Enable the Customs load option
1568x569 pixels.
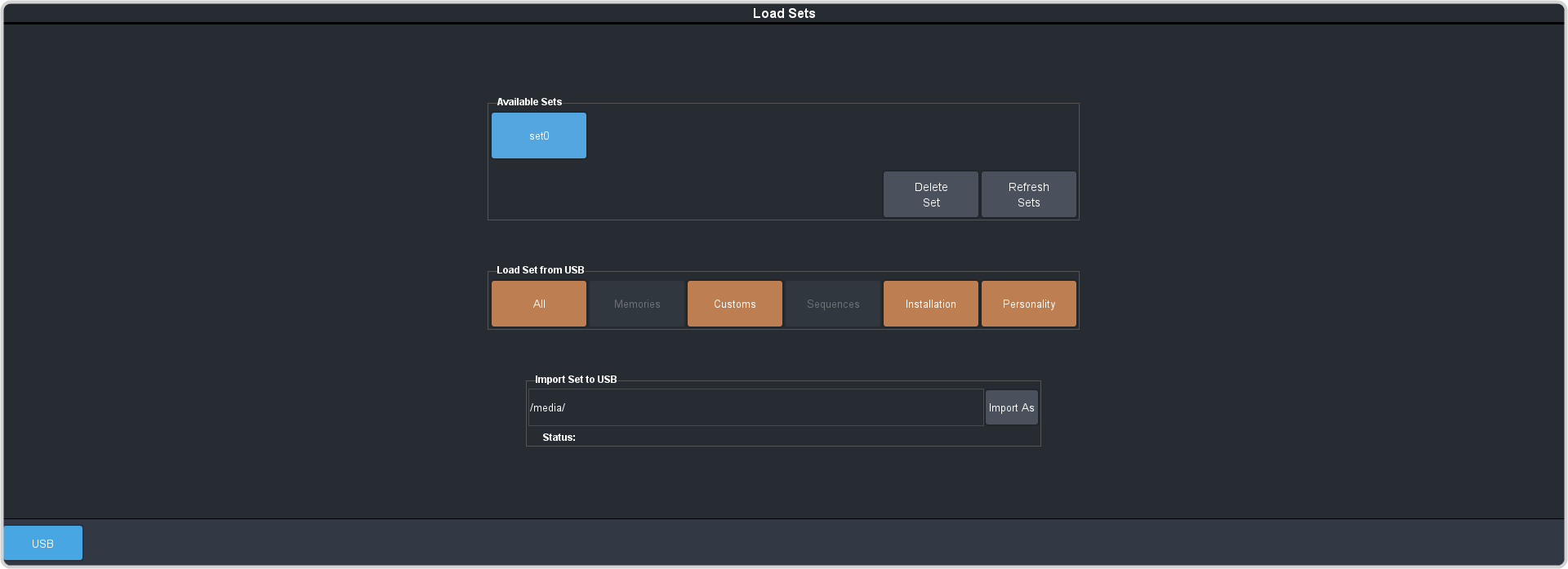[x=734, y=304]
